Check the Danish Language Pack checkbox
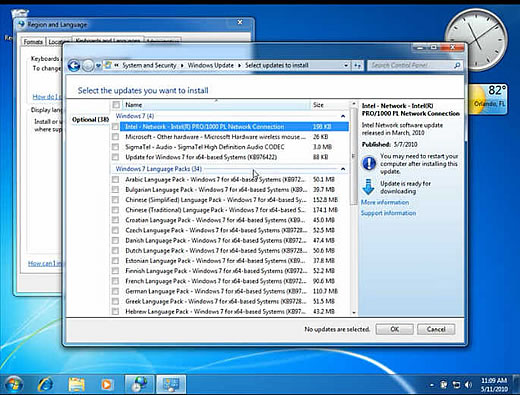520x395 pixels. tap(115, 240)
